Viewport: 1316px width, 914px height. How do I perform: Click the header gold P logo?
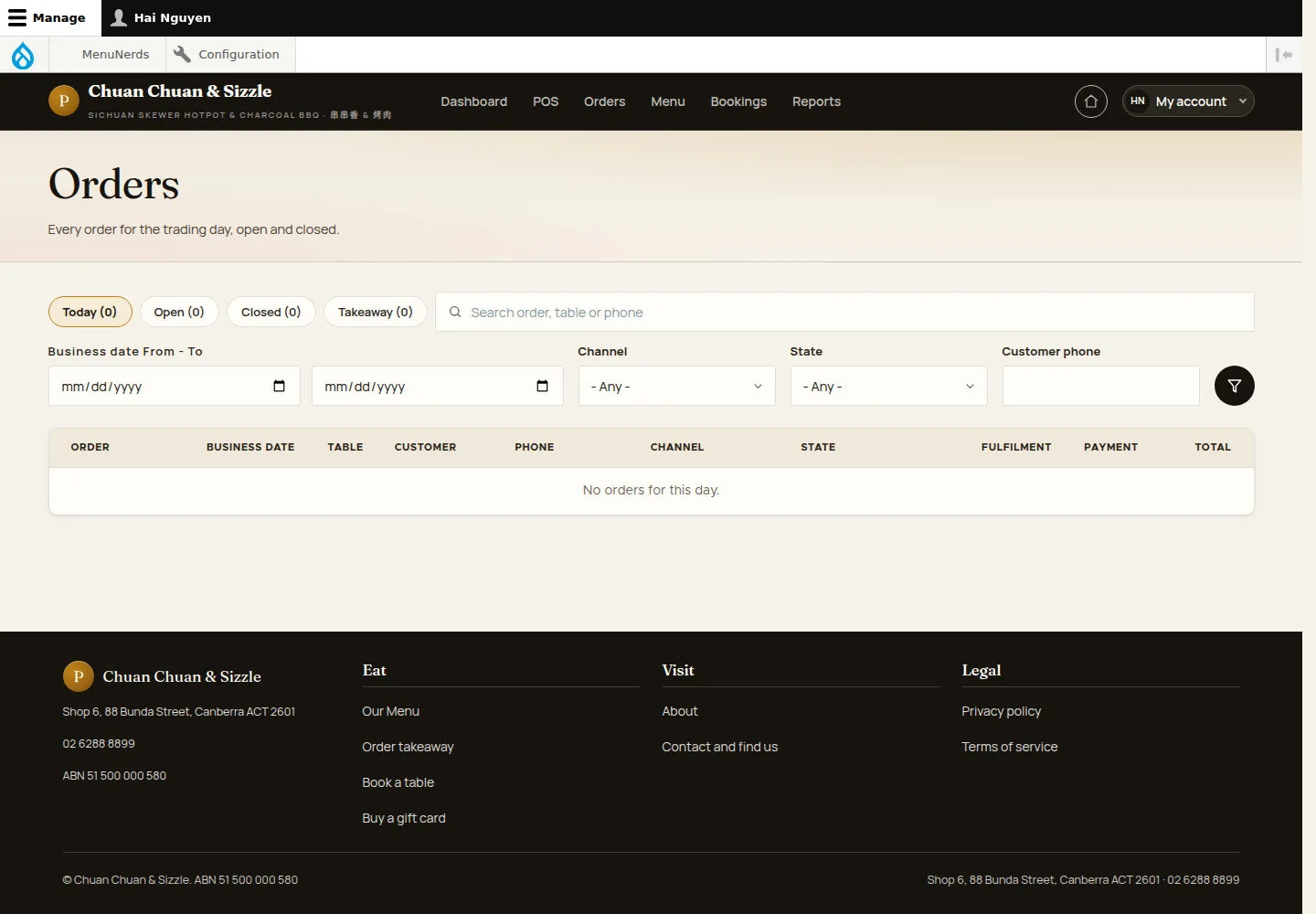click(64, 101)
